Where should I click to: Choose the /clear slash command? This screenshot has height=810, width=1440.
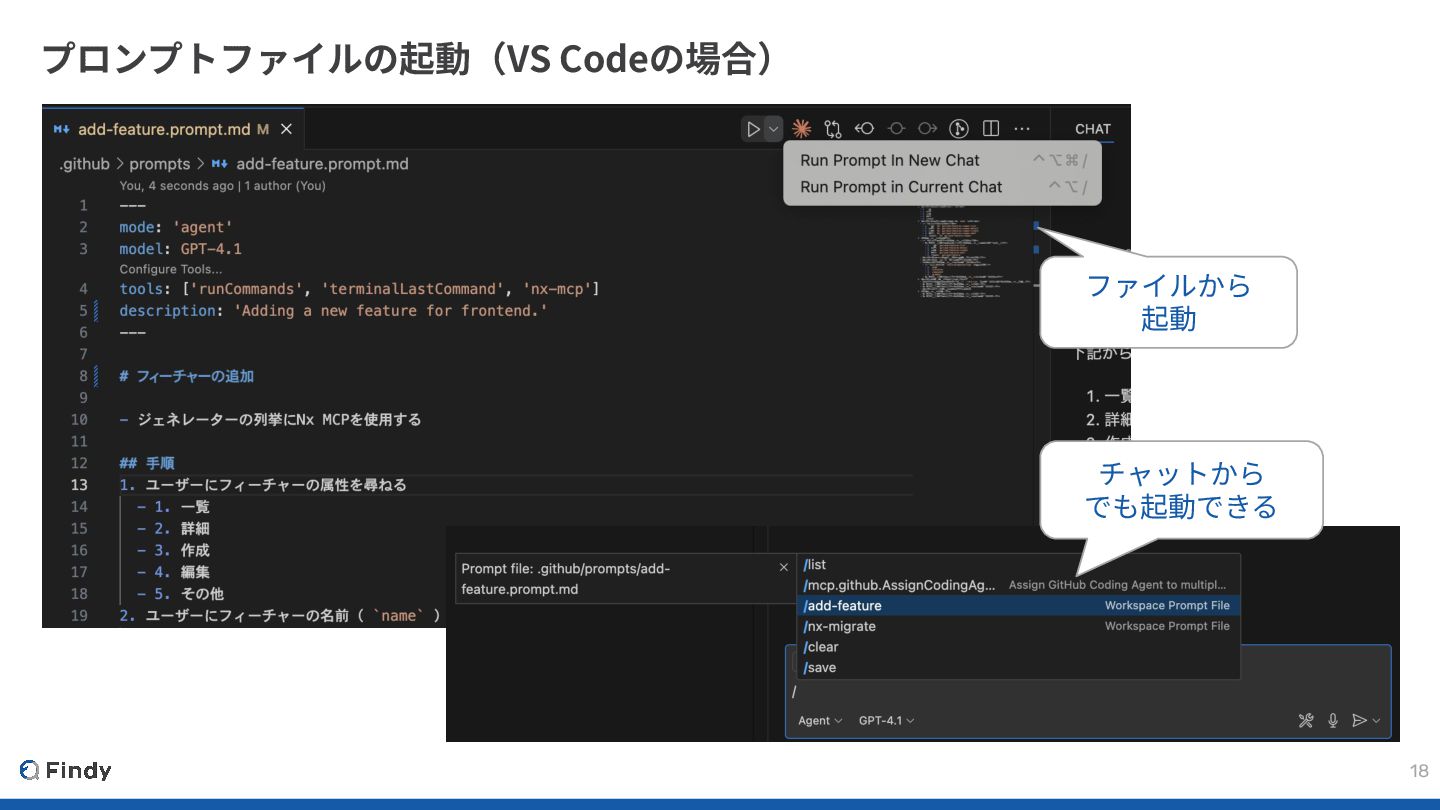[1018, 647]
